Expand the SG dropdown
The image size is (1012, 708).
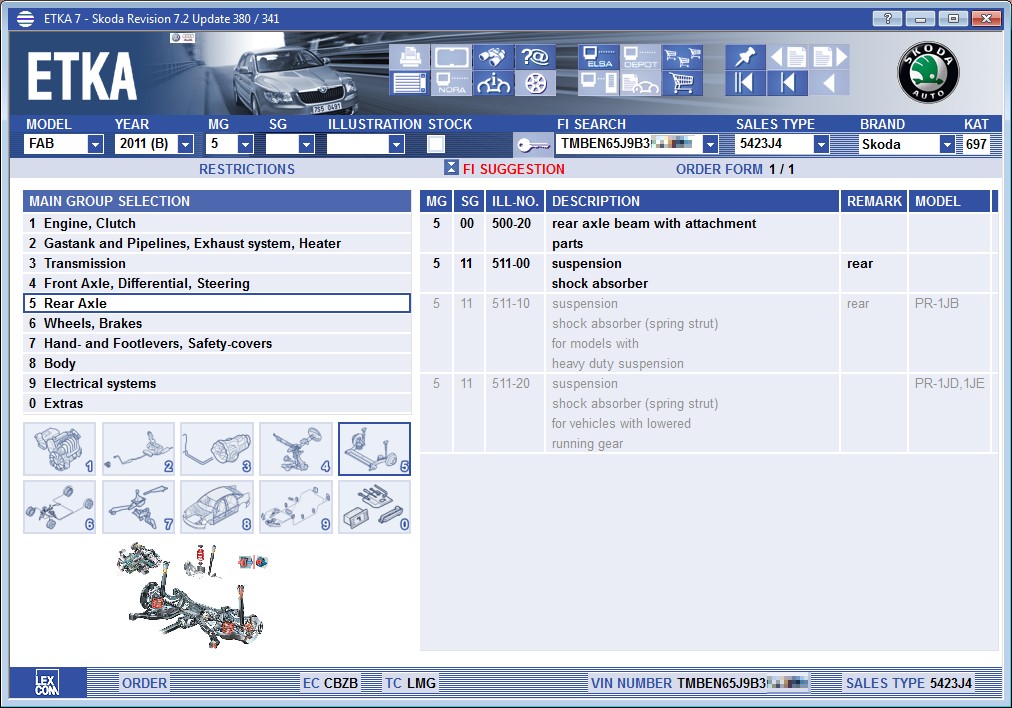click(307, 144)
